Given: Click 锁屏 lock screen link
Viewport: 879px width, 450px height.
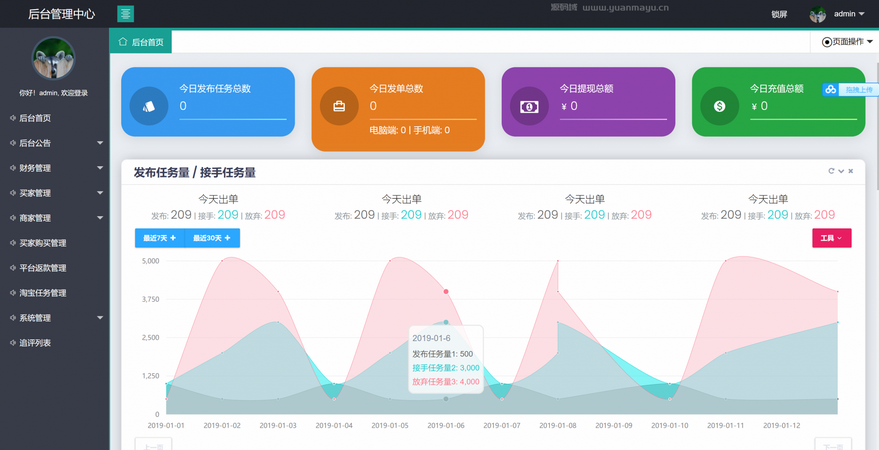Looking at the screenshot, I should pos(779,15).
